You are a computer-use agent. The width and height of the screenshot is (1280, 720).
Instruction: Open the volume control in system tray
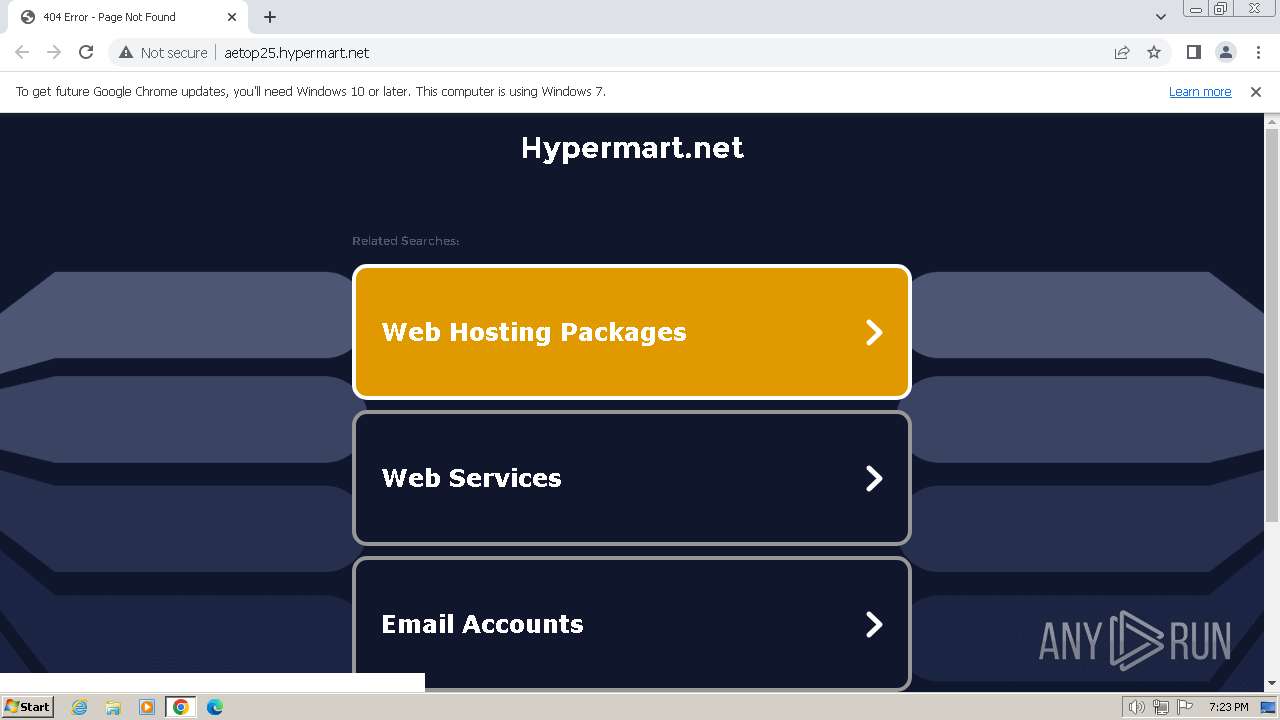point(1137,707)
